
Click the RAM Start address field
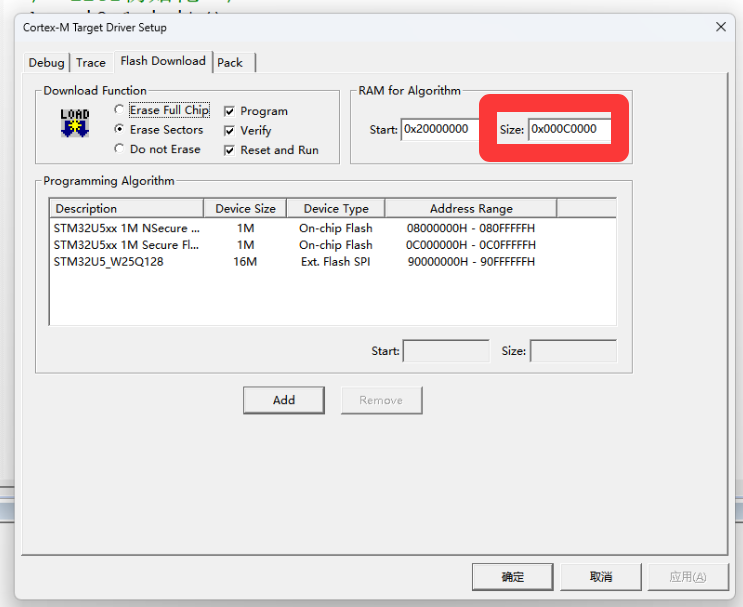pyautogui.click(x=439, y=129)
